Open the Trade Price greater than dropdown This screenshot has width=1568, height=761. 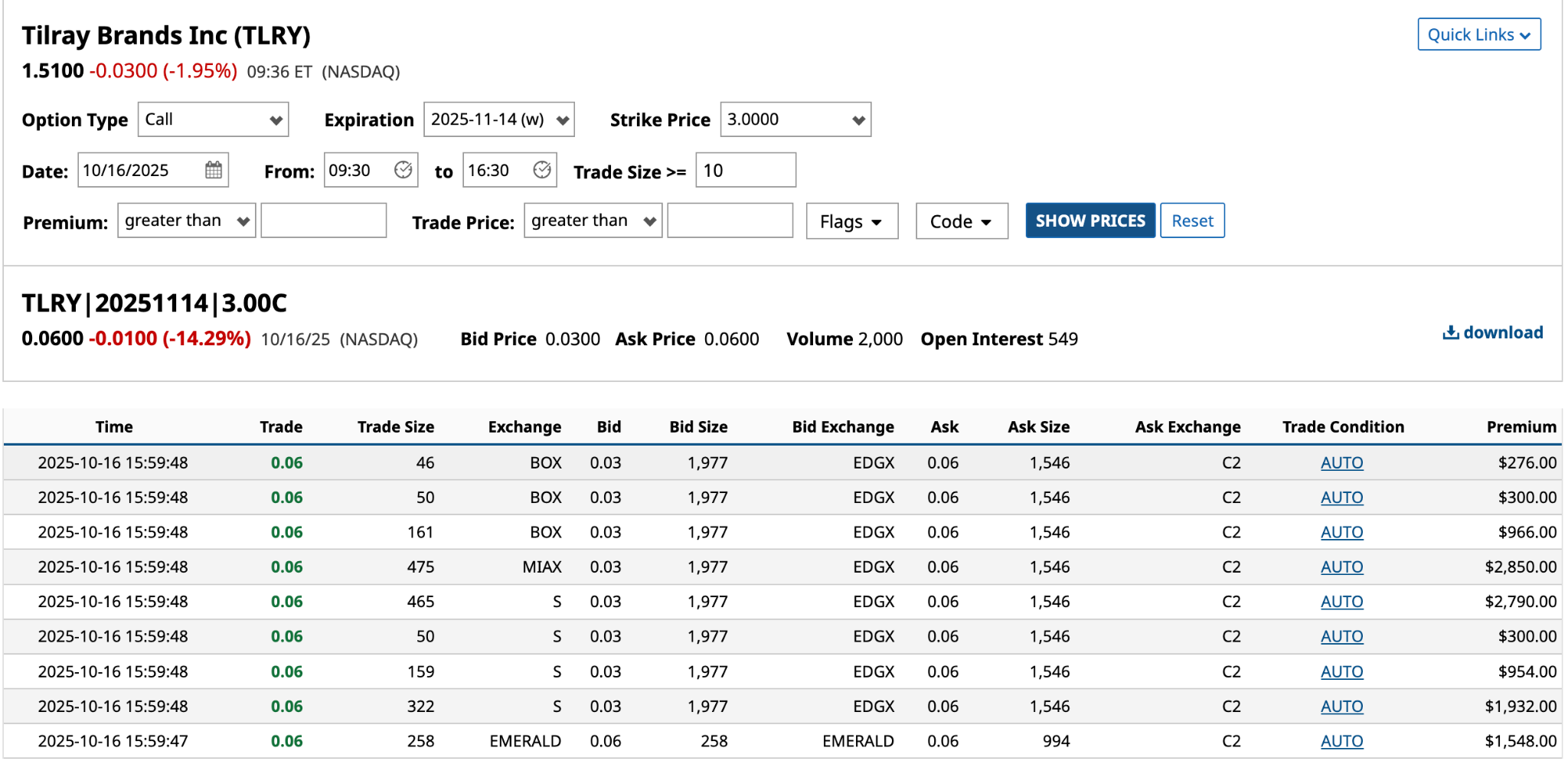point(593,220)
